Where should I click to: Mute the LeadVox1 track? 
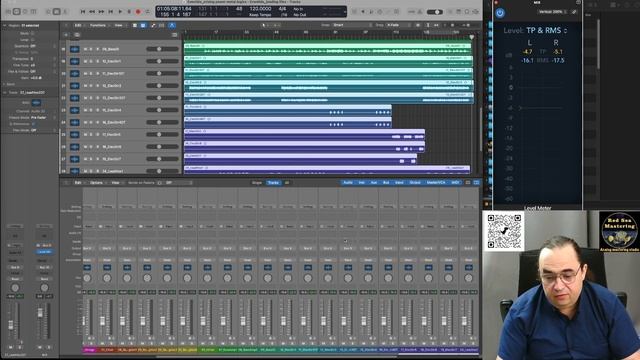85,171
